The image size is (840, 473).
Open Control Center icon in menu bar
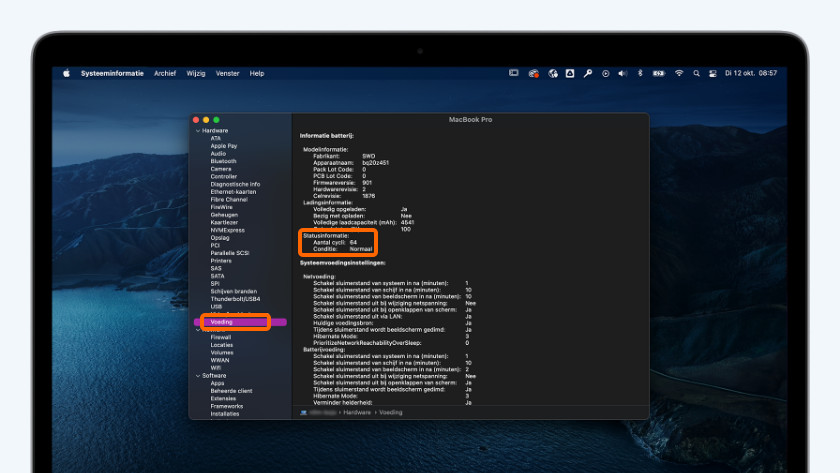[x=712, y=73]
